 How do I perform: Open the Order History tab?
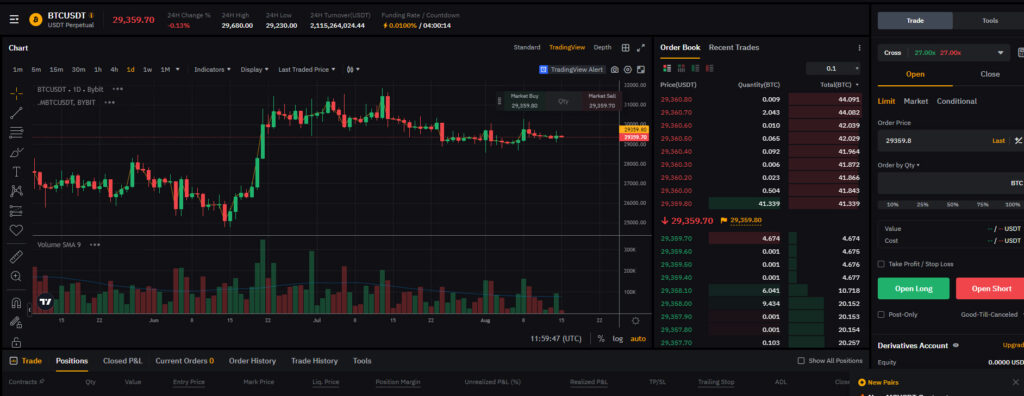(x=252, y=361)
